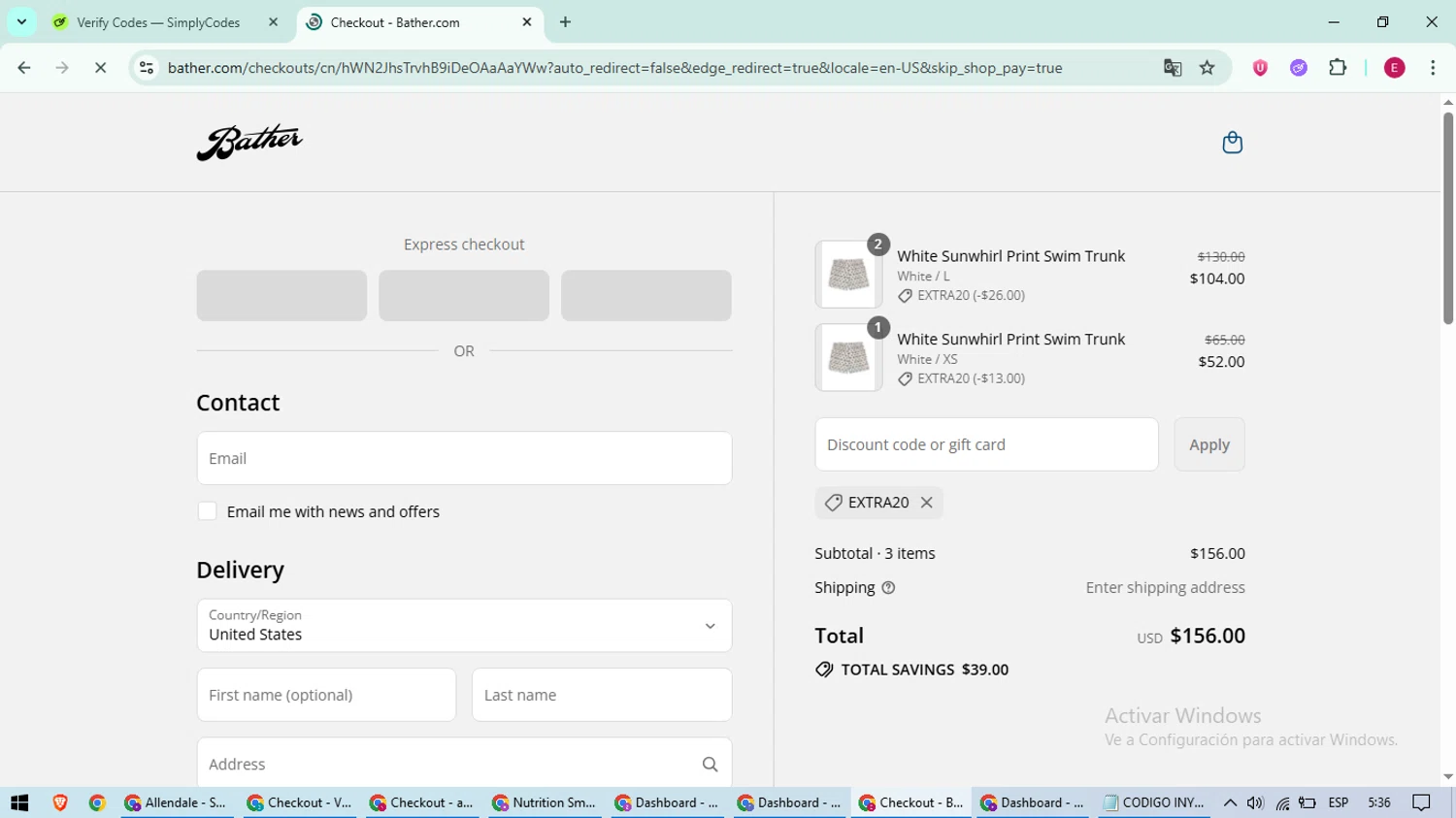Expand the Country/Region dropdown

coord(464,626)
